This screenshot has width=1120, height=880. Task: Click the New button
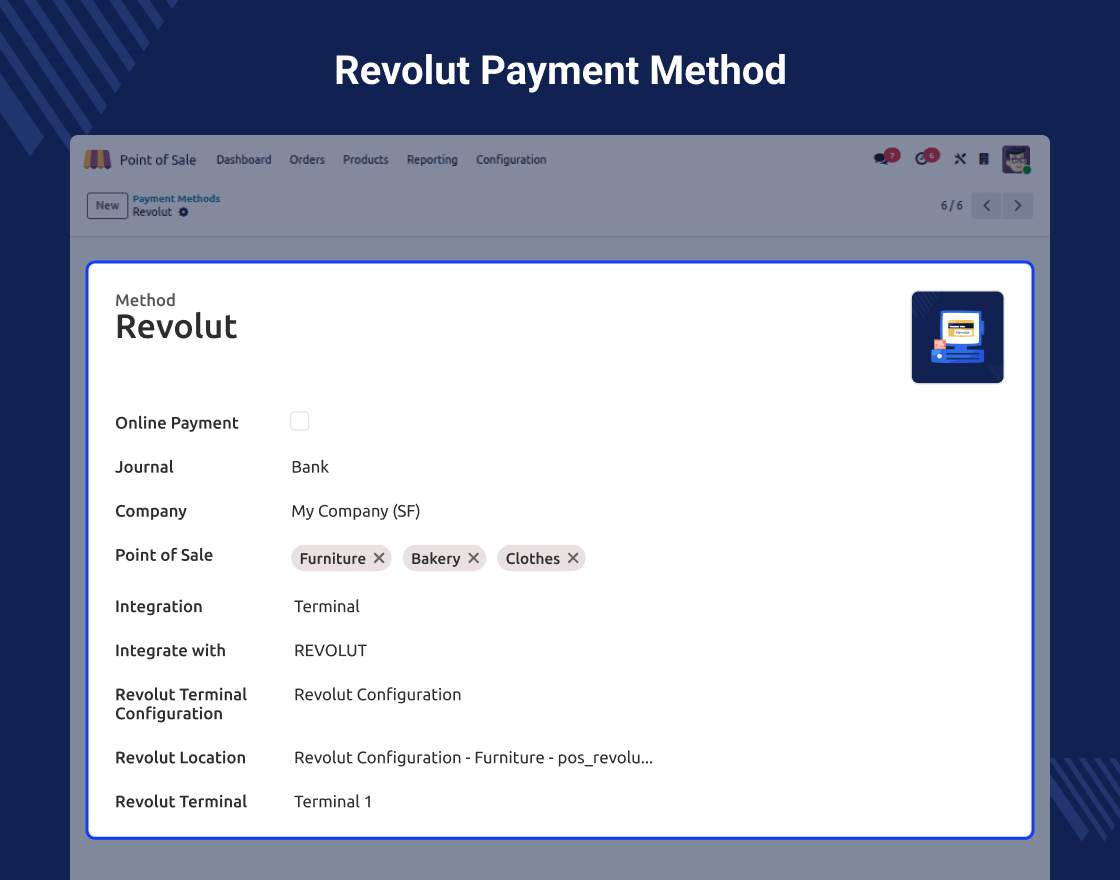coord(107,206)
